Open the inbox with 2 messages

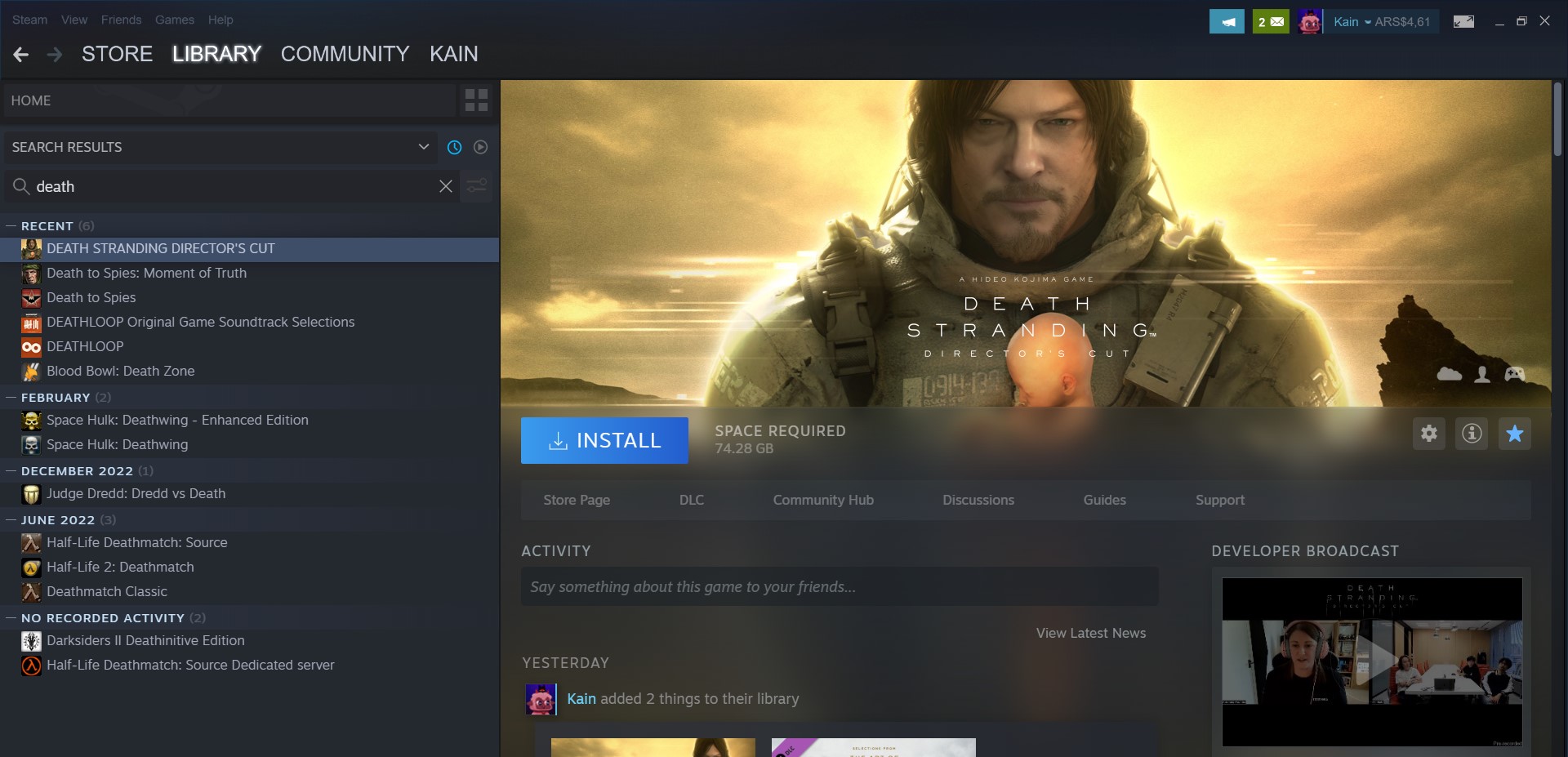coord(1271,22)
